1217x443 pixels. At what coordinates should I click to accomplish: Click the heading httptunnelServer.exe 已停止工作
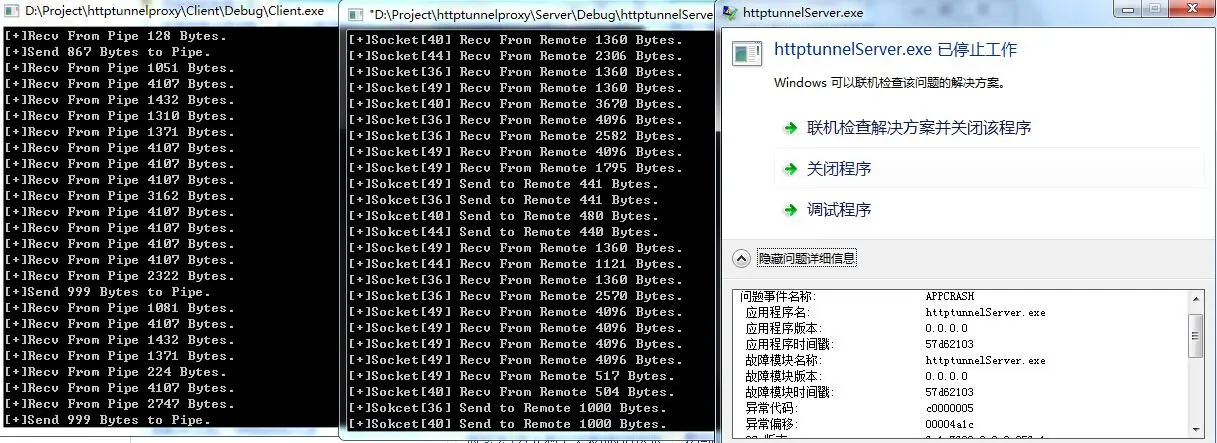click(x=896, y=49)
